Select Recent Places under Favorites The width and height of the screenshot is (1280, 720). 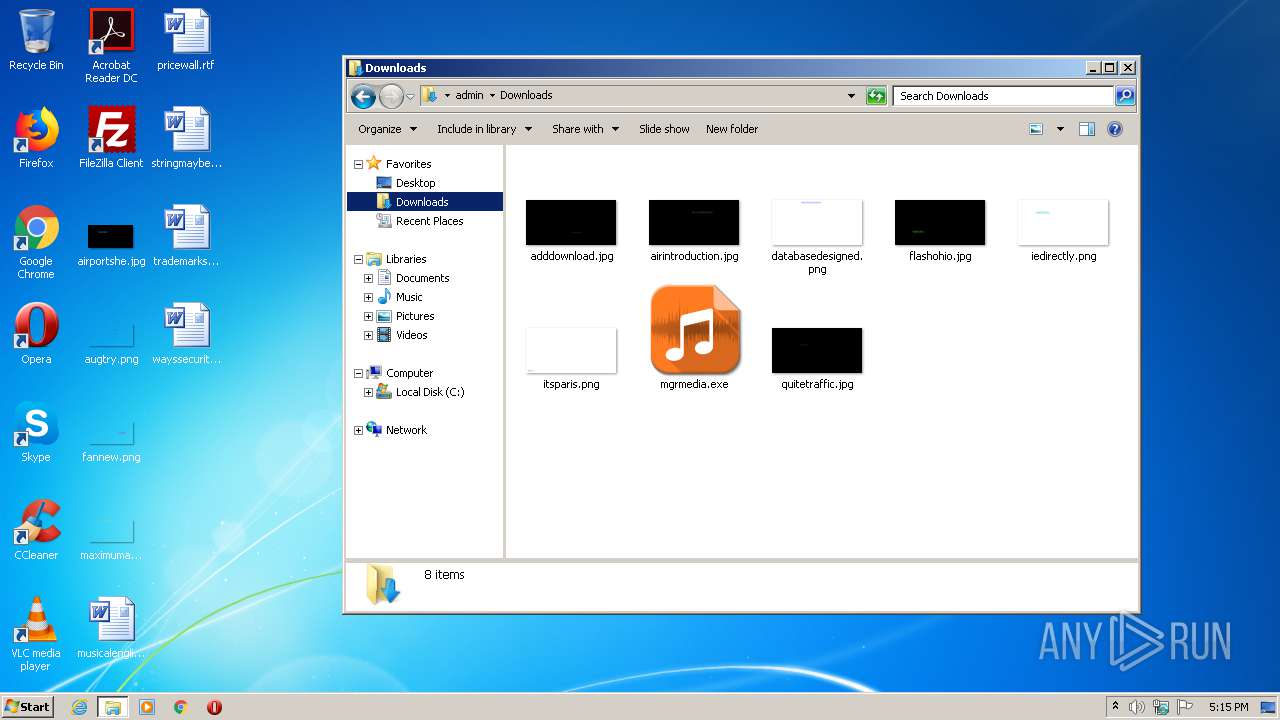coord(429,221)
